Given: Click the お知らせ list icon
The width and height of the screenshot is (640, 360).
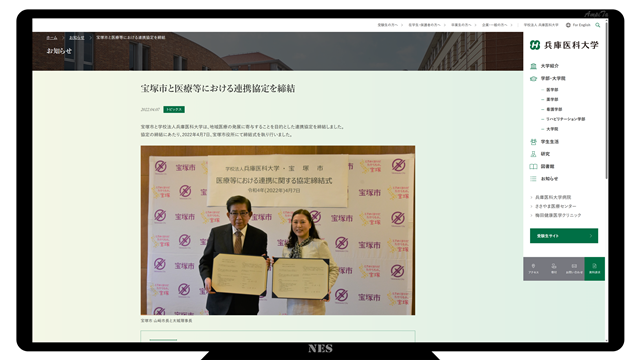Looking at the screenshot, I should (x=533, y=178).
